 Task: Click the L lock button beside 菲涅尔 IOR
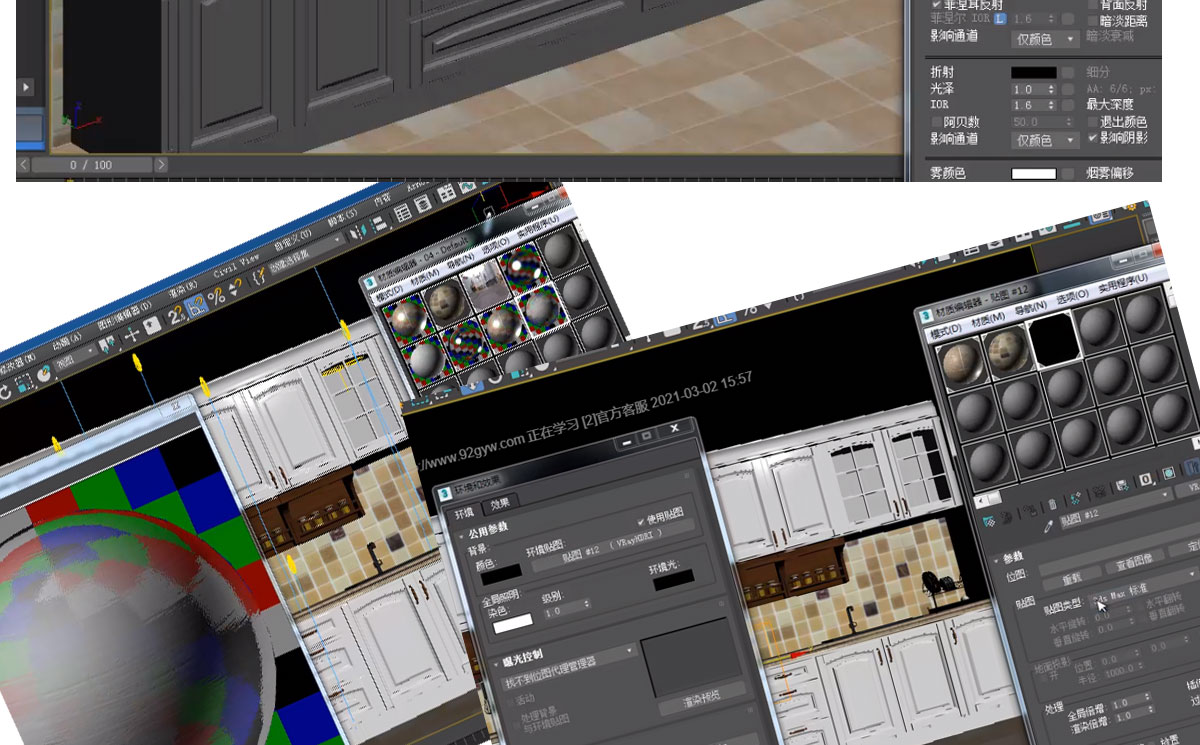999,18
